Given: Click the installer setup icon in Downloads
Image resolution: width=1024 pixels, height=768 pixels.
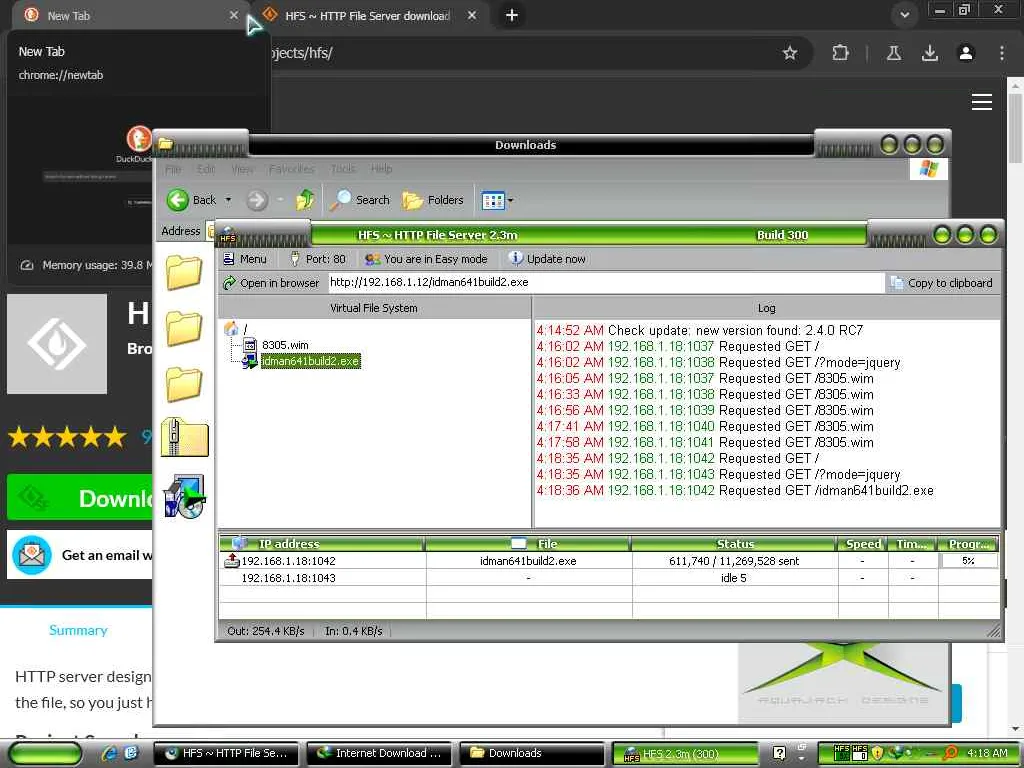Looking at the screenshot, I should pyautogui.click(x=184, y=496).
